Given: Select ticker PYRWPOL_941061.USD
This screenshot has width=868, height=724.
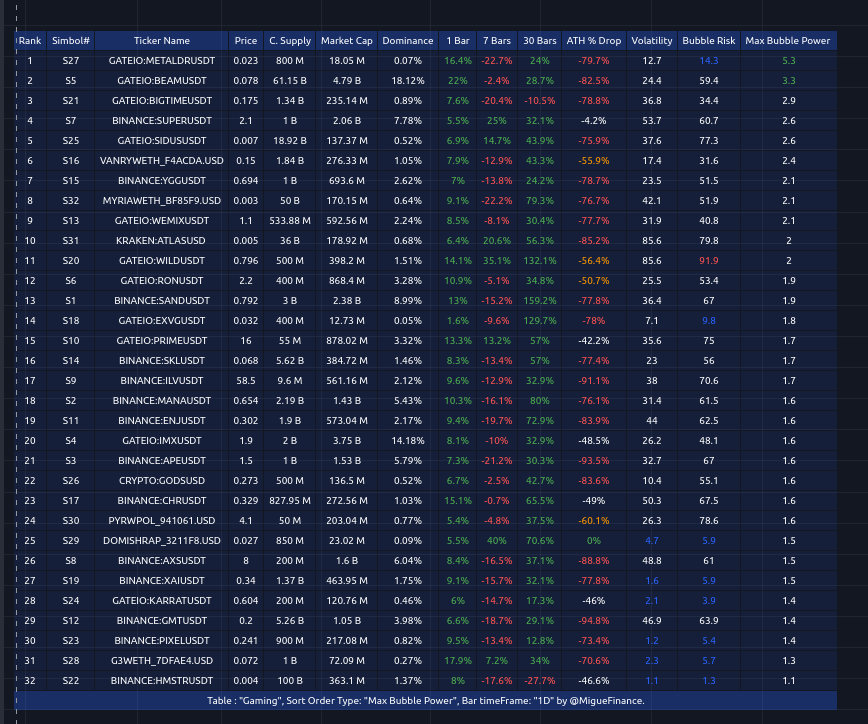Looking at the screenshot, I should 162,520.
